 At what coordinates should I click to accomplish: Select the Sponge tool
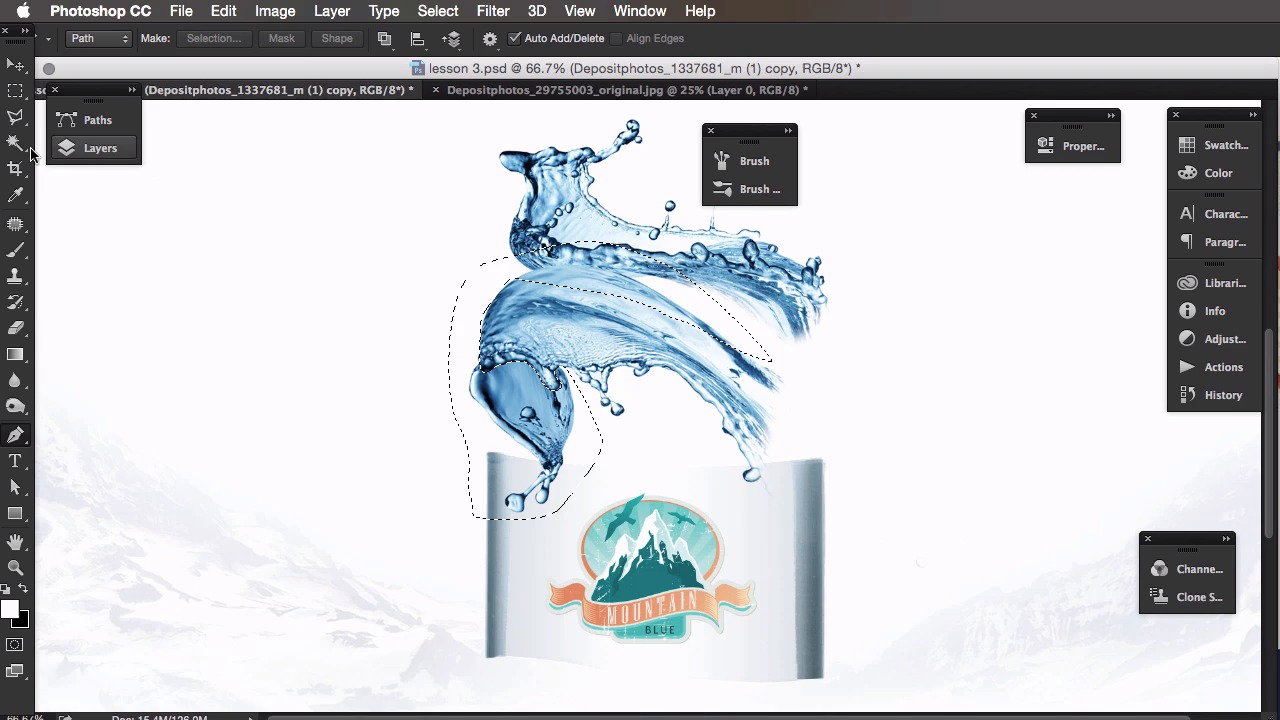(x=15, y=406)
